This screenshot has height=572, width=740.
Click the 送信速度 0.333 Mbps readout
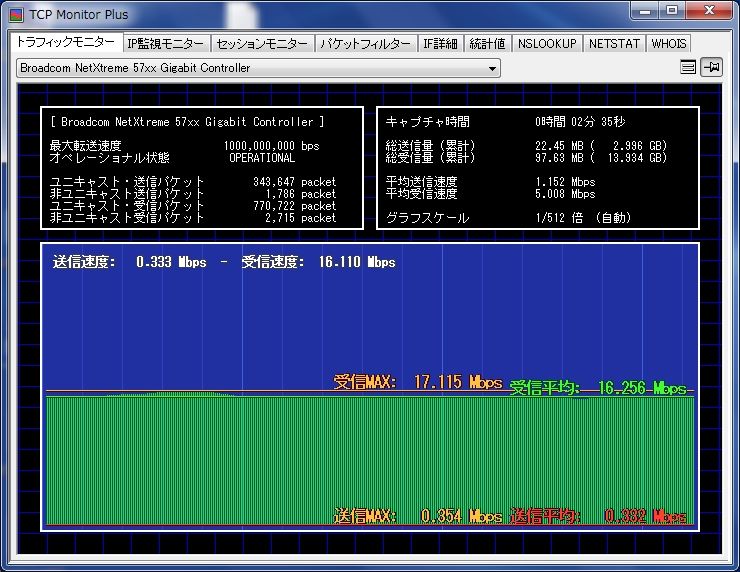coord(130,262)
